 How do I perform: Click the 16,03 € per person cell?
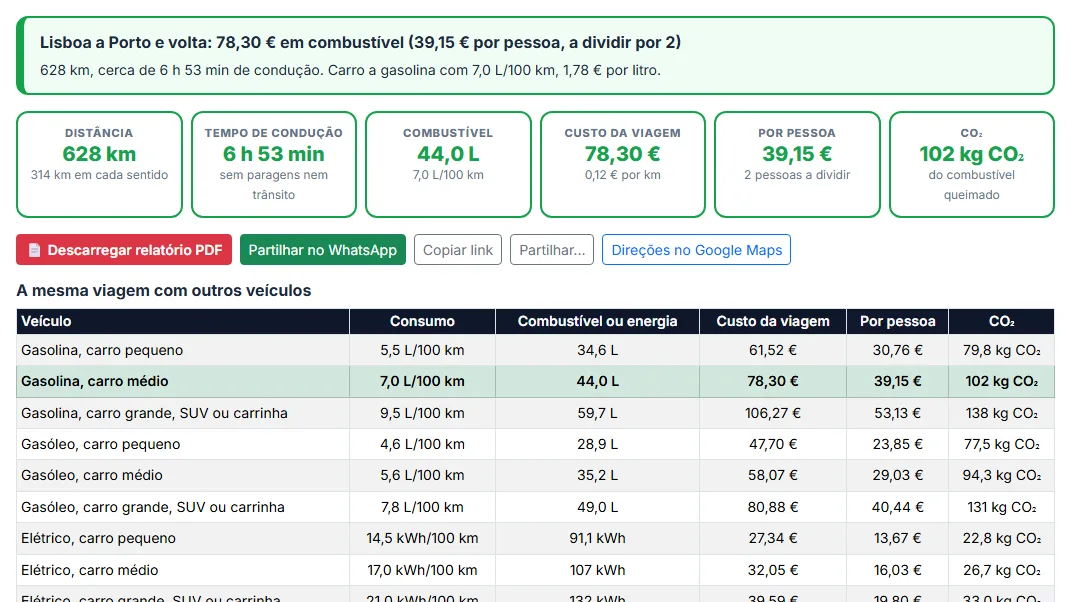898,570
